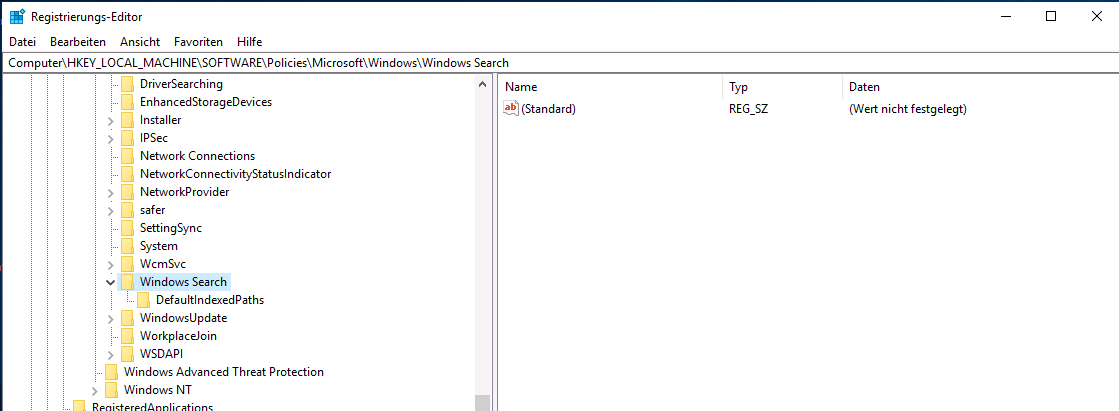The height and width of the screenshot is (411, 1119).
Task: Click the Registry Editor app icon in title bar
Action: (x=18, y=16)
